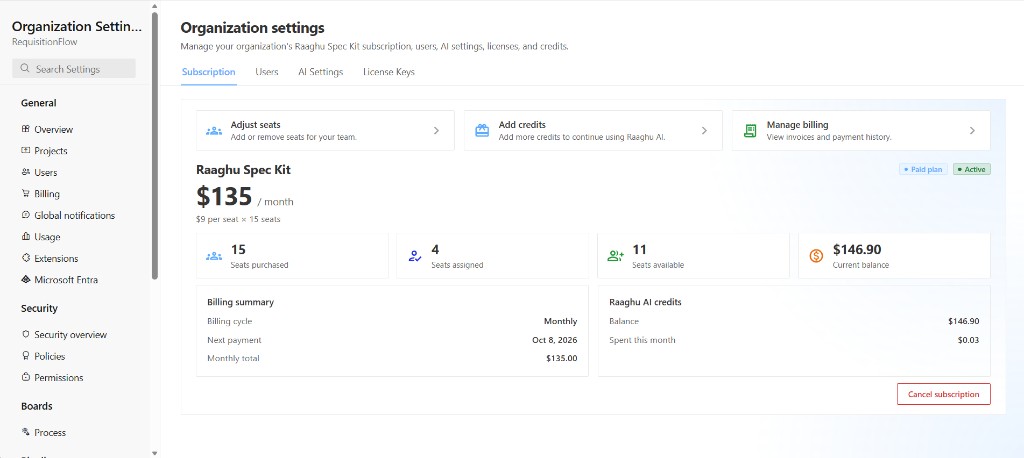Click the Cancel subscription button
Screen dimensions: 1024x458
tap(944, 394)
